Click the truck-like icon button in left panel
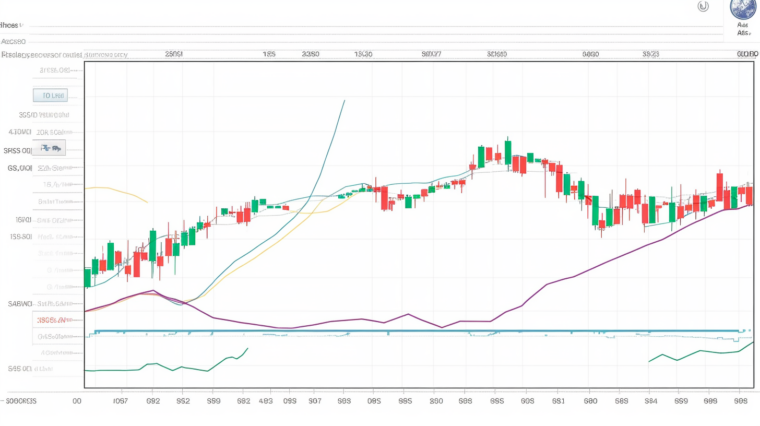The image size is (760, 426). pos(50,149)
